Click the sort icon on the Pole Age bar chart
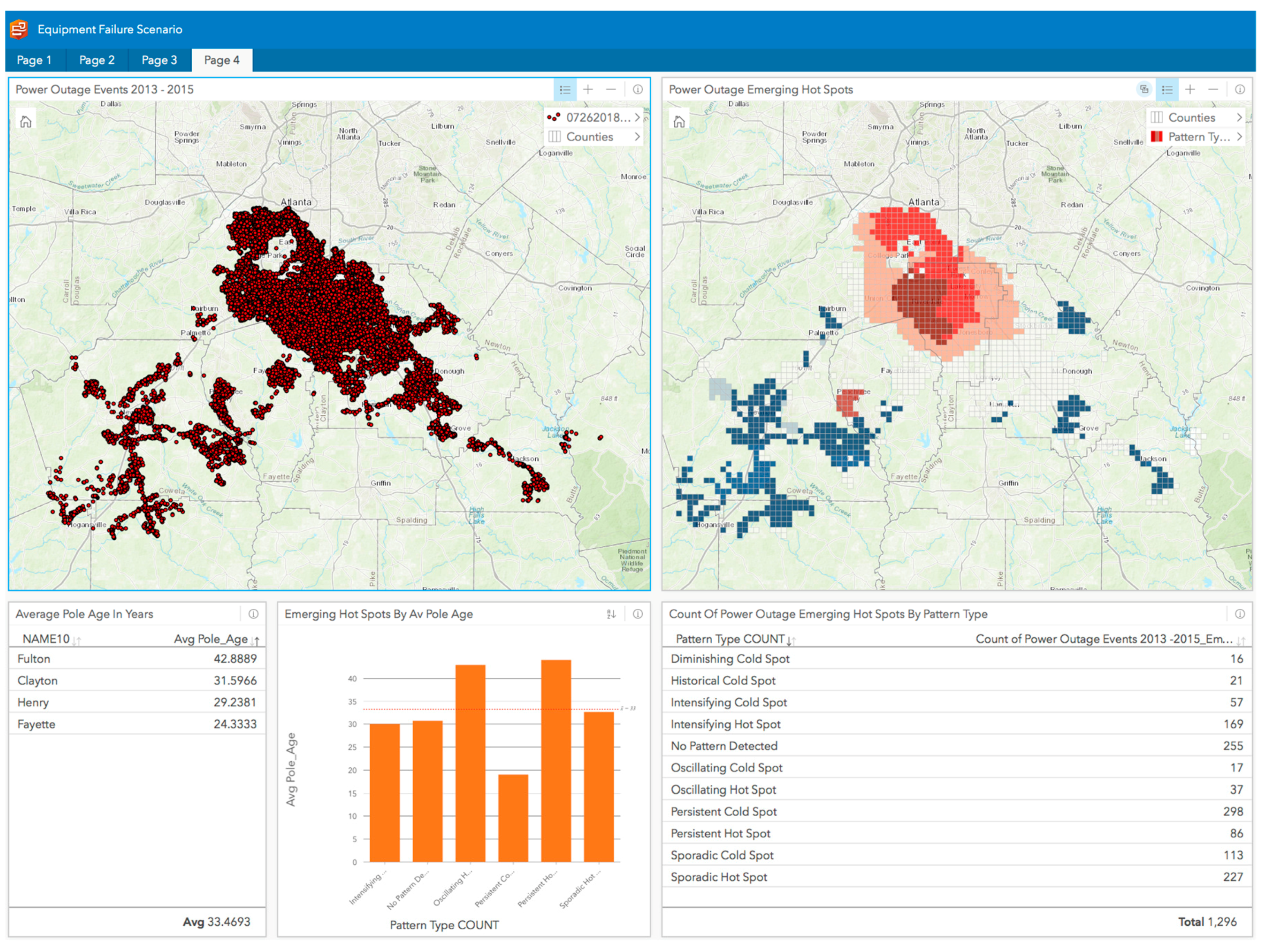 pos(611,614)
